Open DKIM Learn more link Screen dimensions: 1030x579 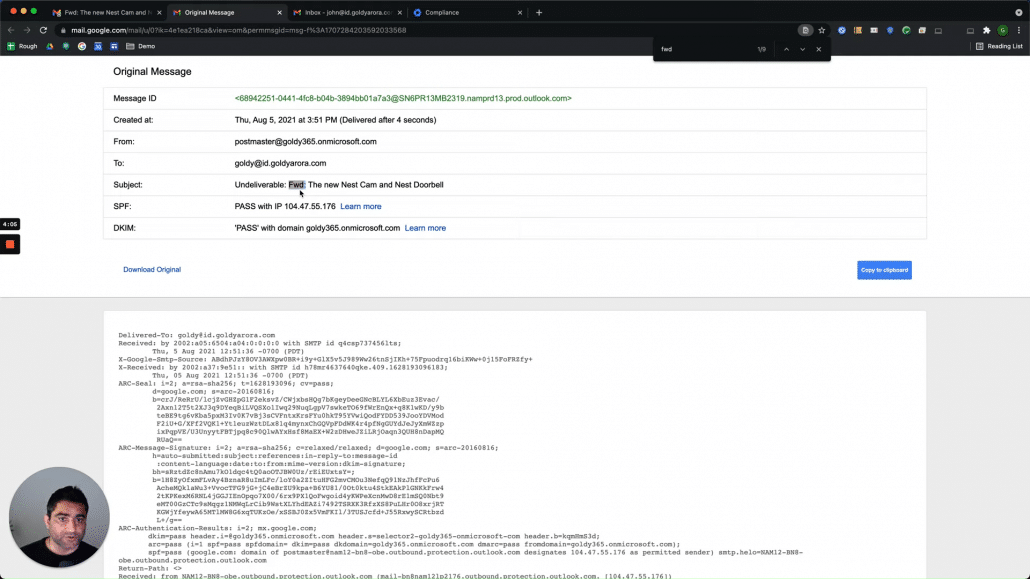click(425, 228)
